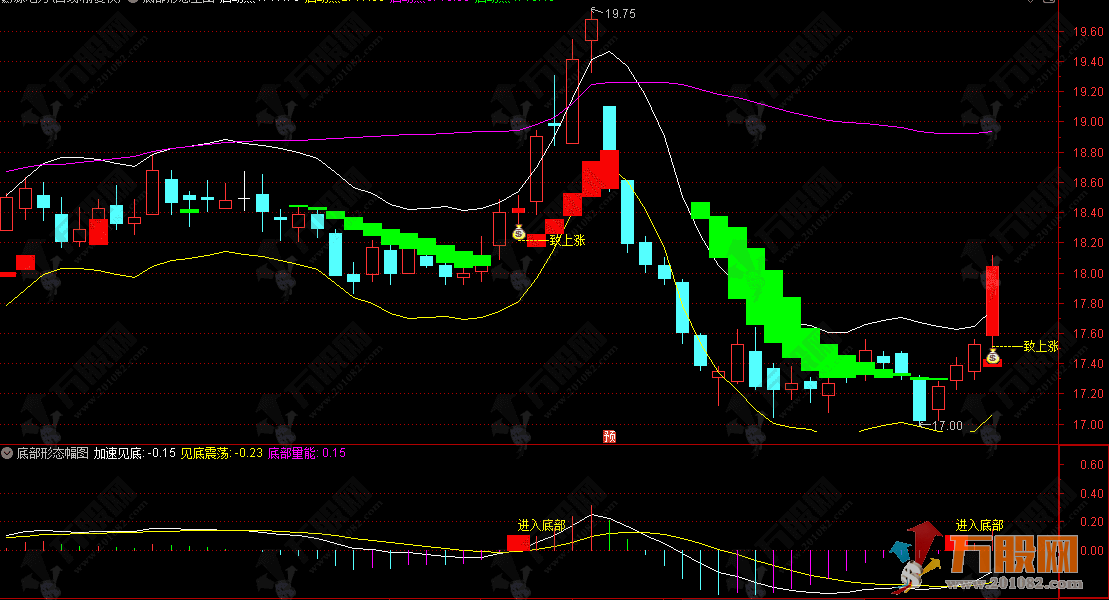Select the 底部形态幅图 indicator title
This screenshot has width=1109, height=600.
coord(52,453)
